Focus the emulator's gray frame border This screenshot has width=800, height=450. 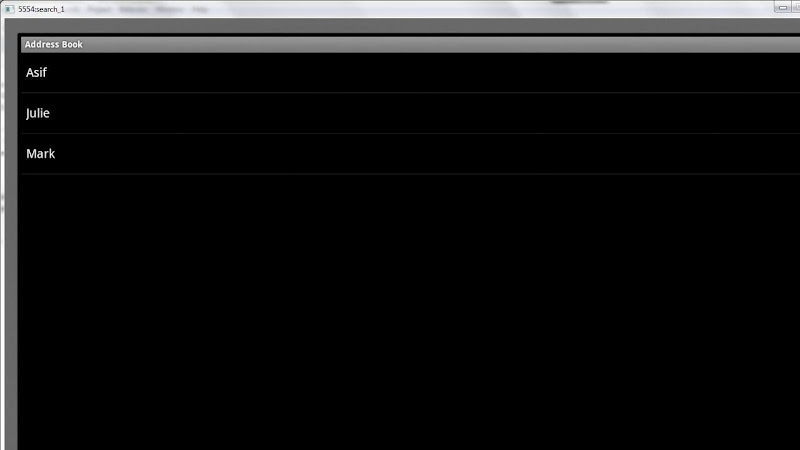(x=11, y=235)
